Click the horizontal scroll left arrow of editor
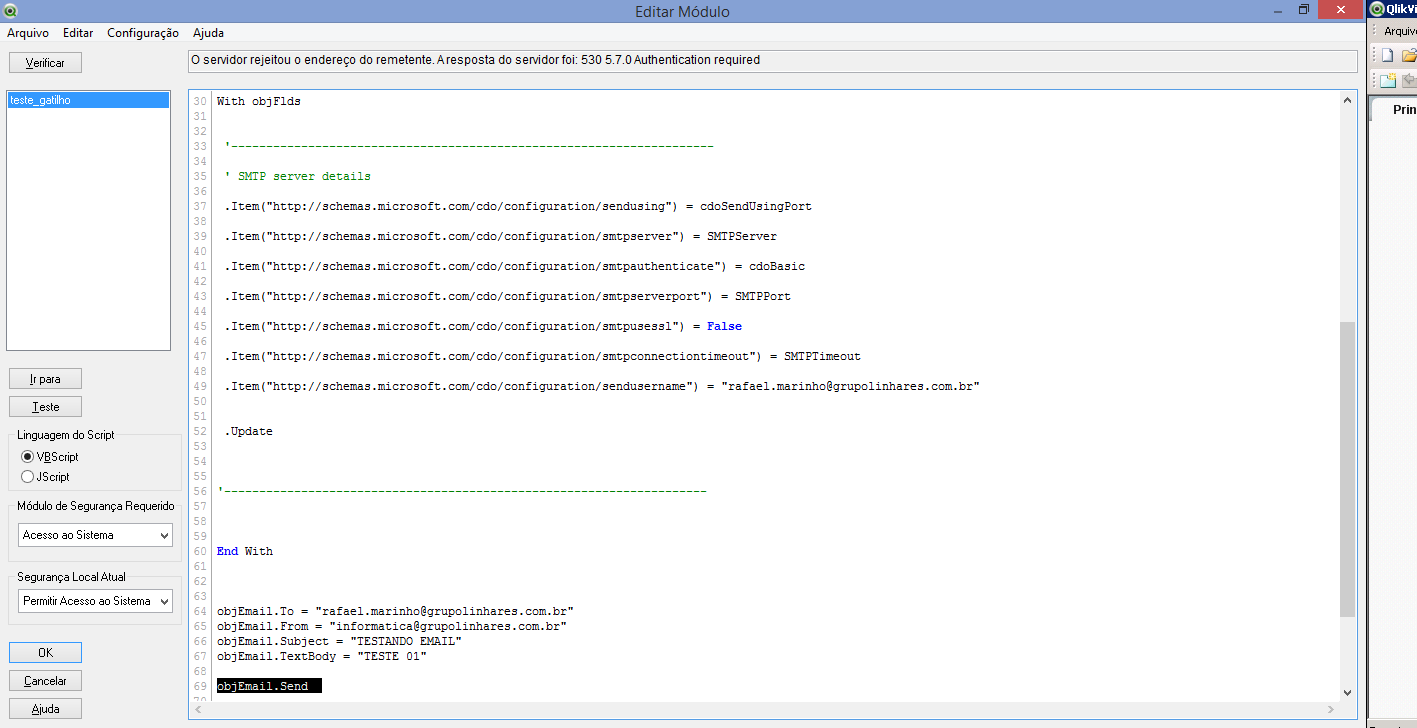 point(197,709)
